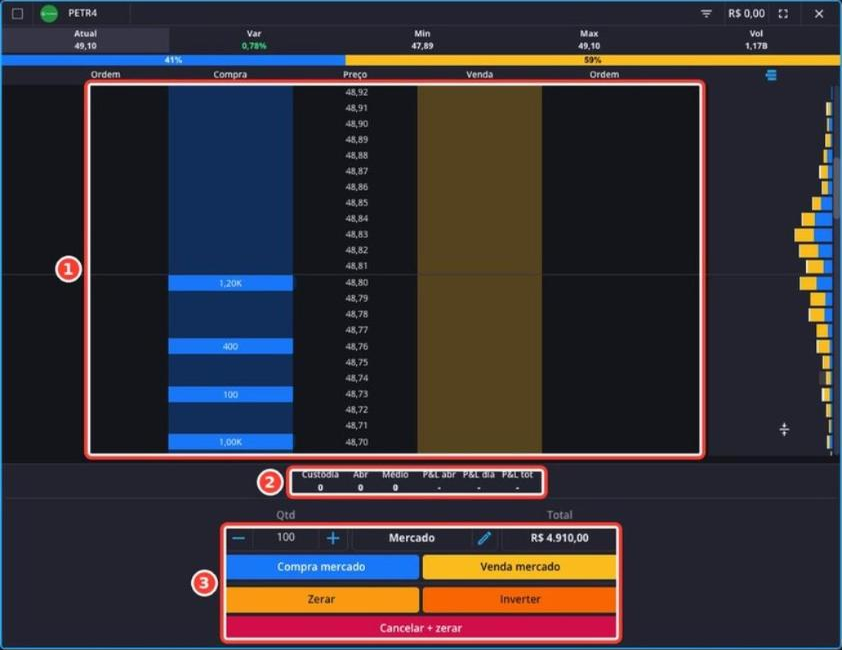Click the Venda mercado button
This screenshot has width=842, height=650.
(x=519, y=567)
